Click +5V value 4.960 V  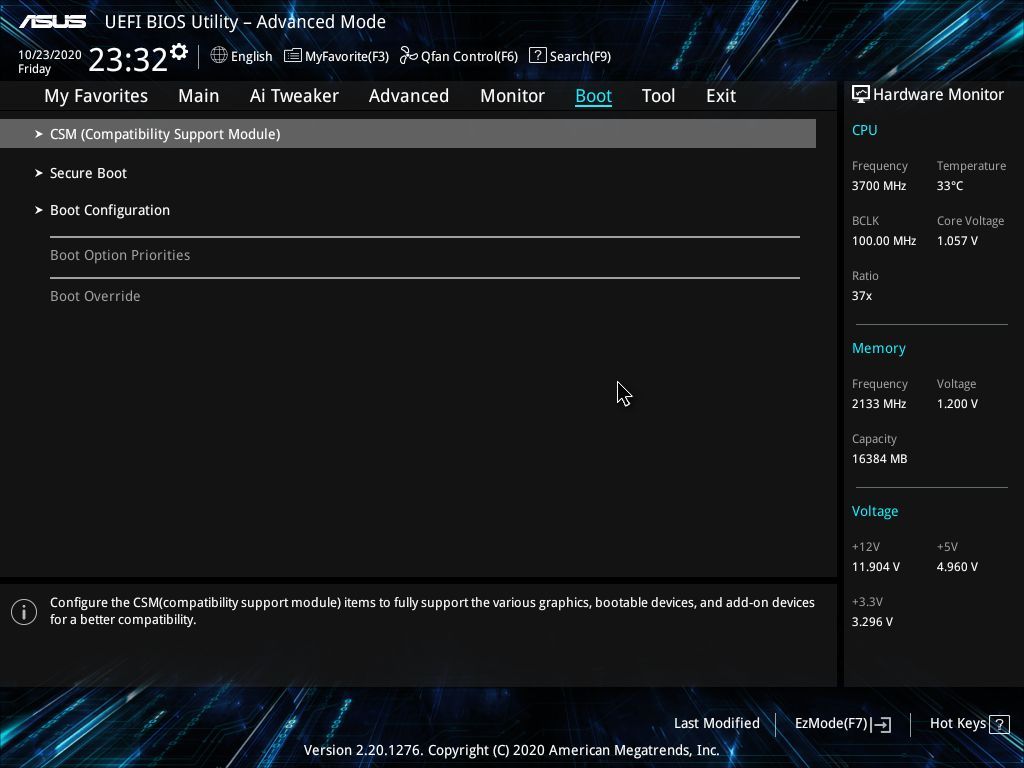(957, 567)
